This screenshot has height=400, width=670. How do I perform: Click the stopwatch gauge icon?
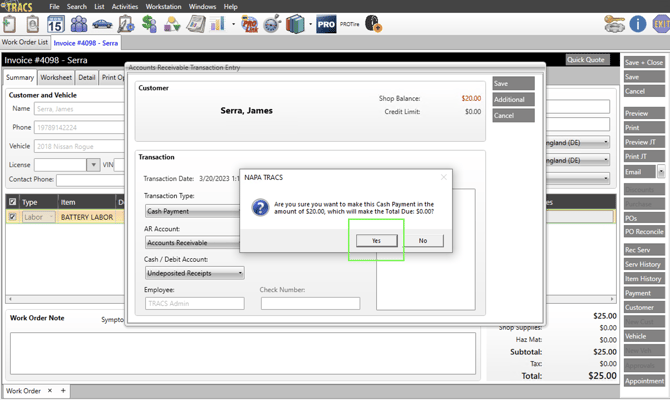[273, 24]
